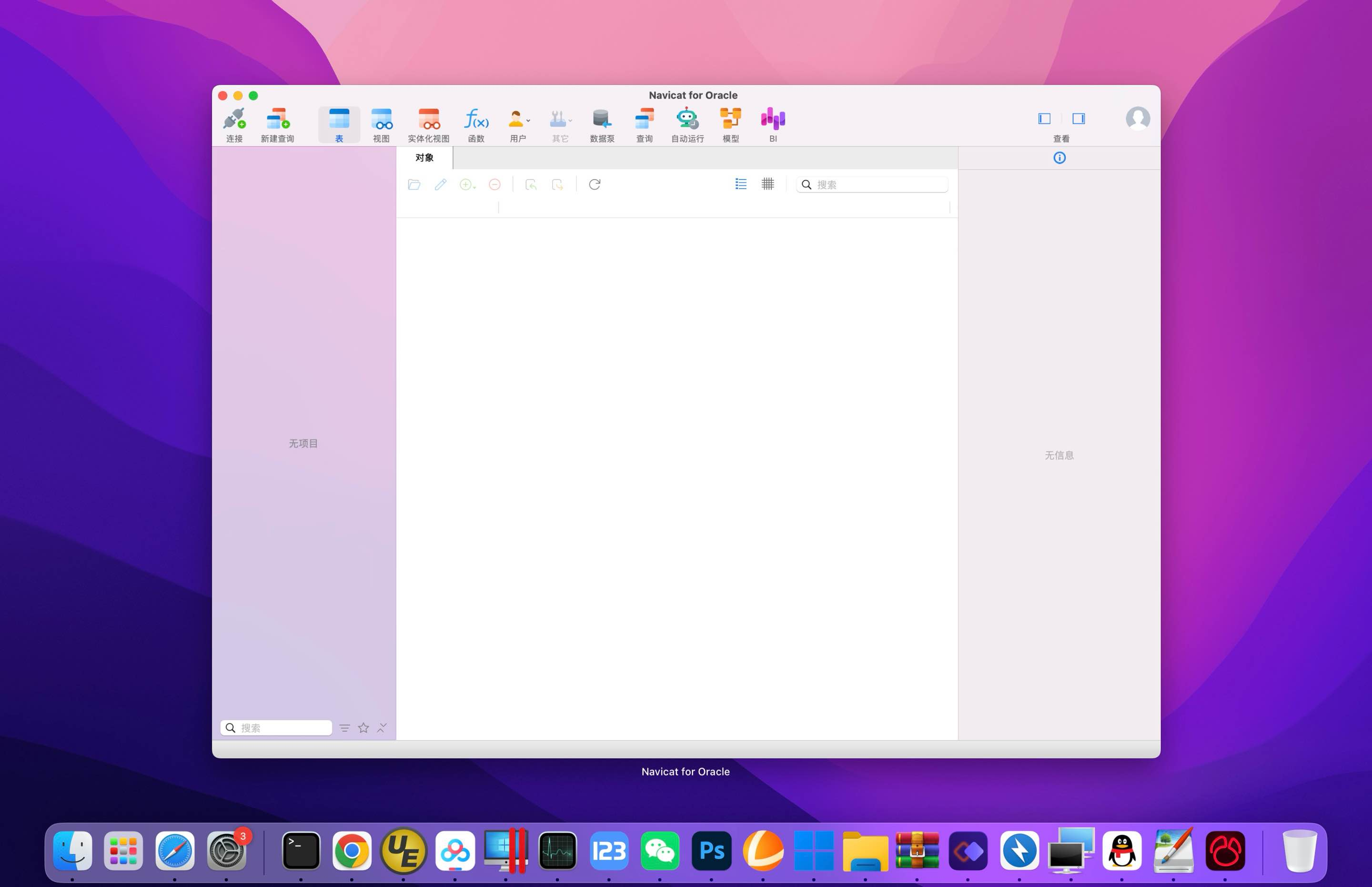The height and width of the screenshot is (887, 1372).
Task: Select the Table (表) toolbar icon
Action: (x=339, y=119)
